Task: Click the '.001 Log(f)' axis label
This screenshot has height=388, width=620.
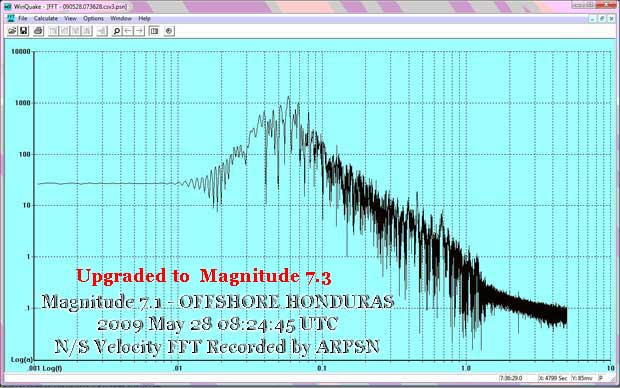Action: pos(44,368)
